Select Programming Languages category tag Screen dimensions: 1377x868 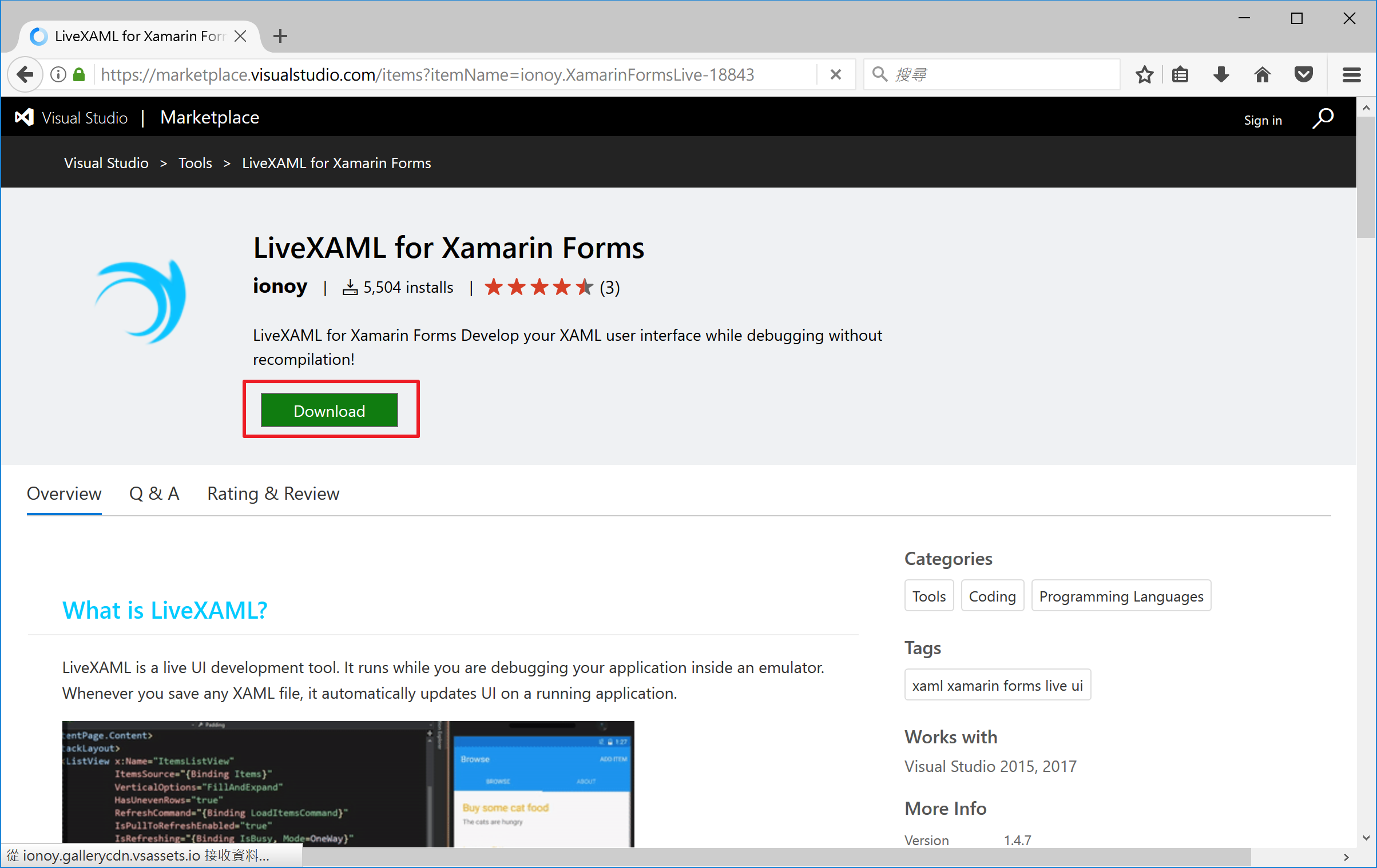[x=1121, y=596]
